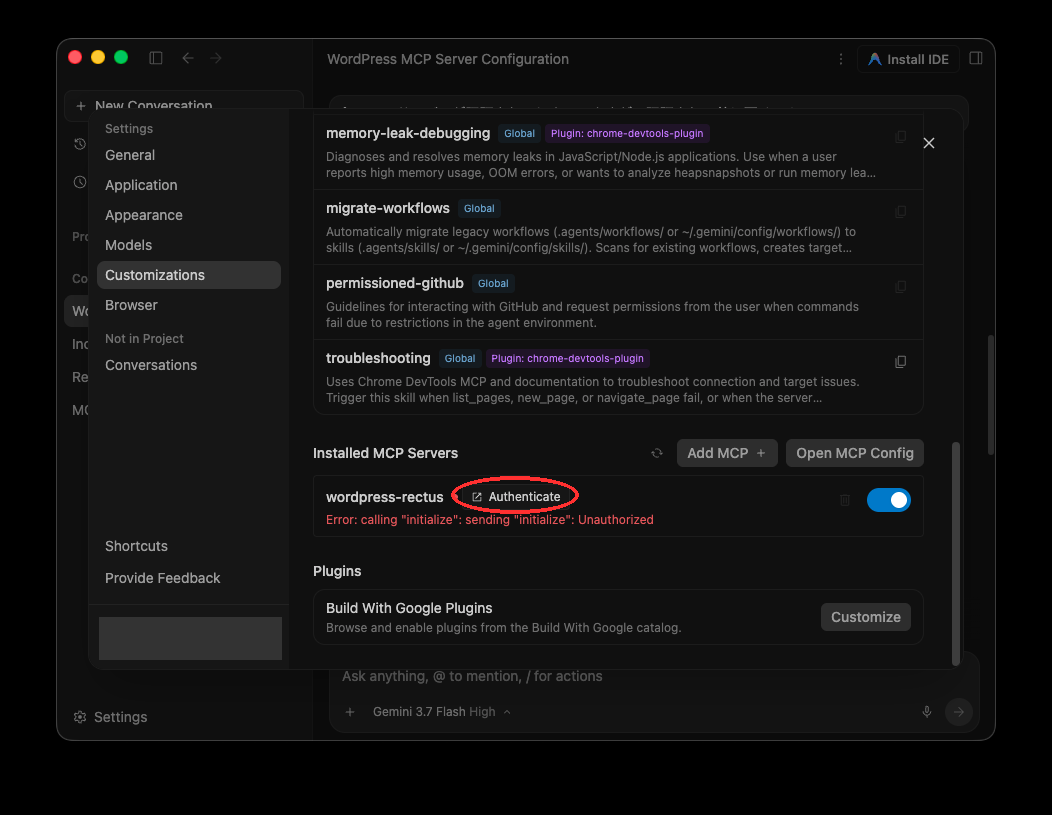Click Plugin: chrome-devtools-plugin tag on troubleshooting
Viewport: 1052px width, 815px height.
point(567,359)
